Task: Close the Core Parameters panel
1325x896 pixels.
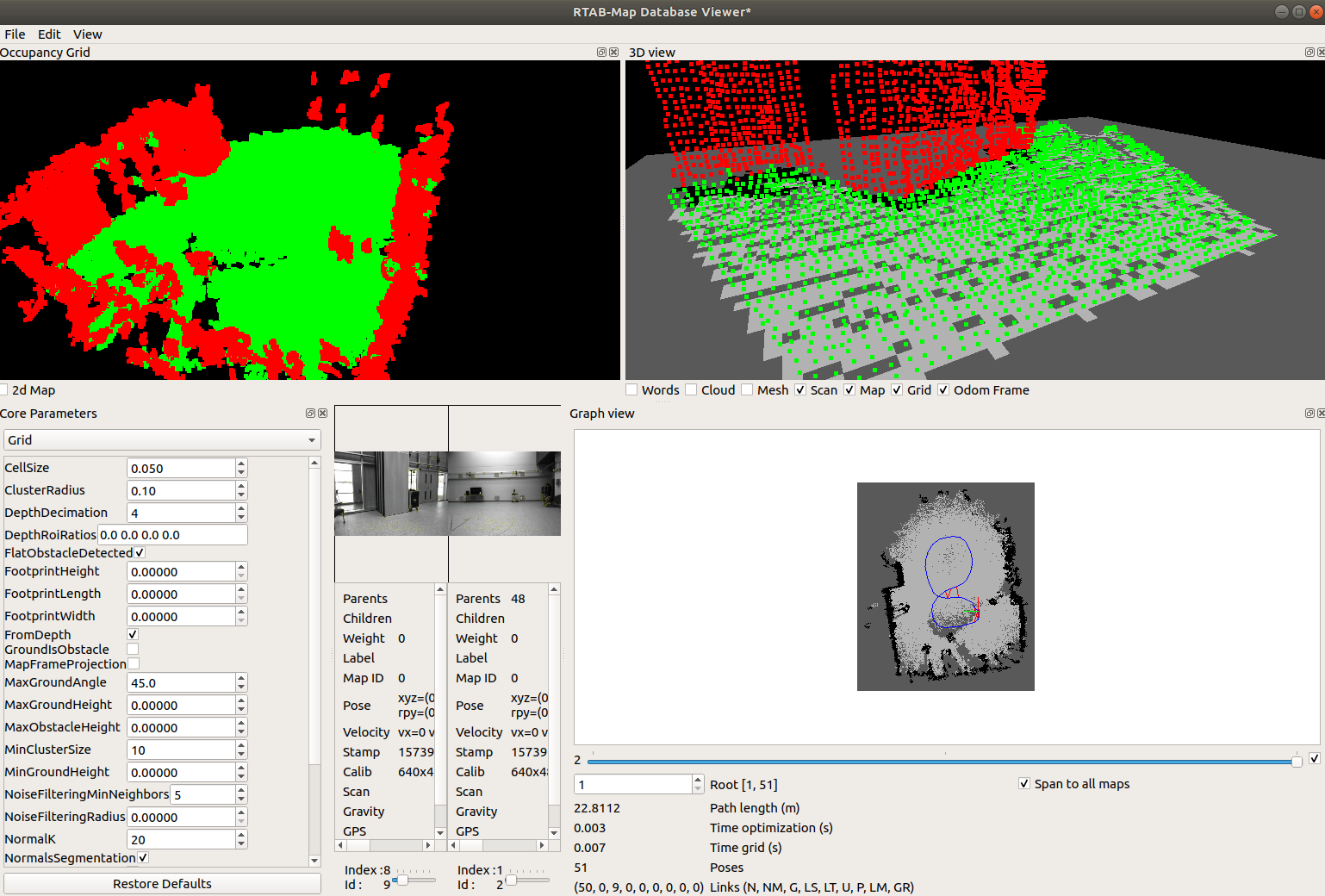Action: [322, 414]
